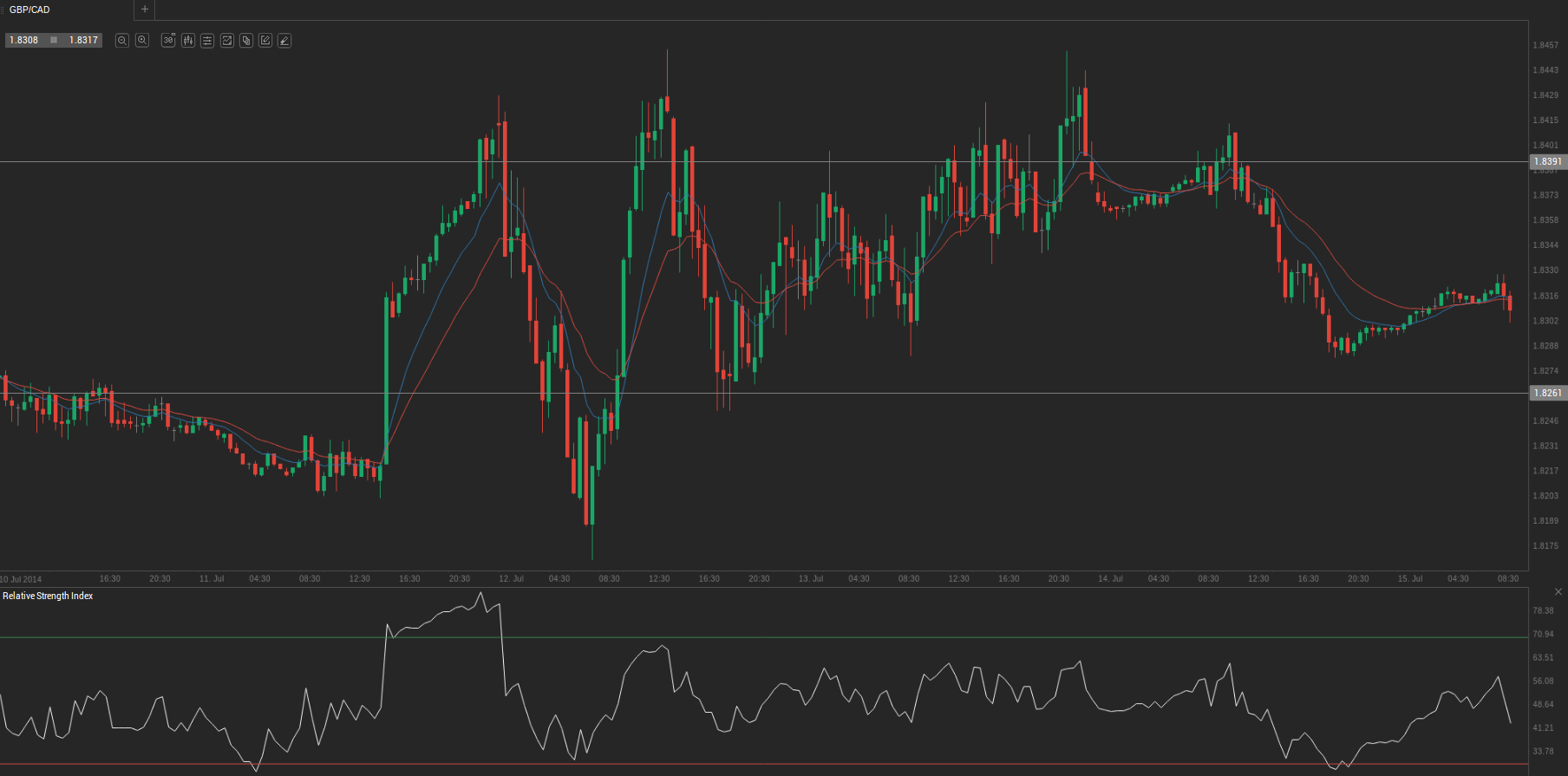
Task: Click the Relative Strength Index label
Action: (48, 597)
